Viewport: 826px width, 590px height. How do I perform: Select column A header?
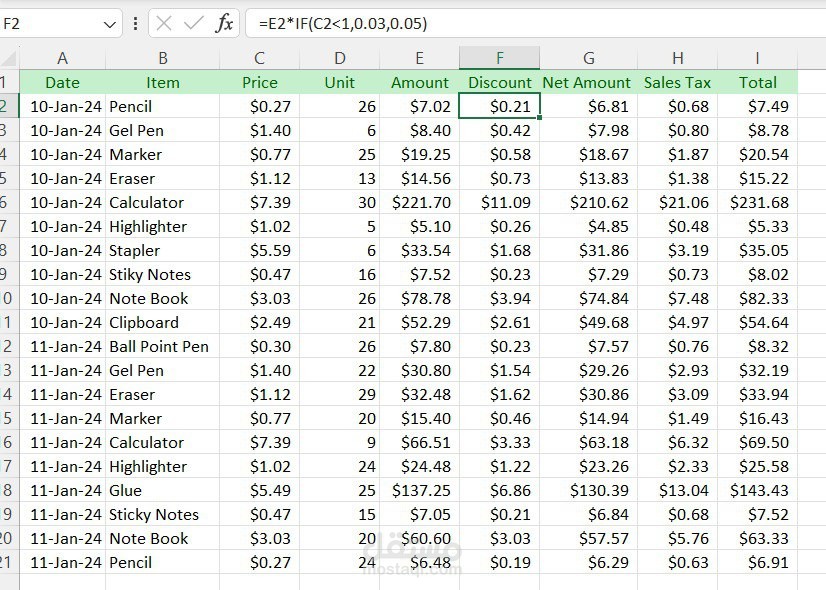pos(63,58)
